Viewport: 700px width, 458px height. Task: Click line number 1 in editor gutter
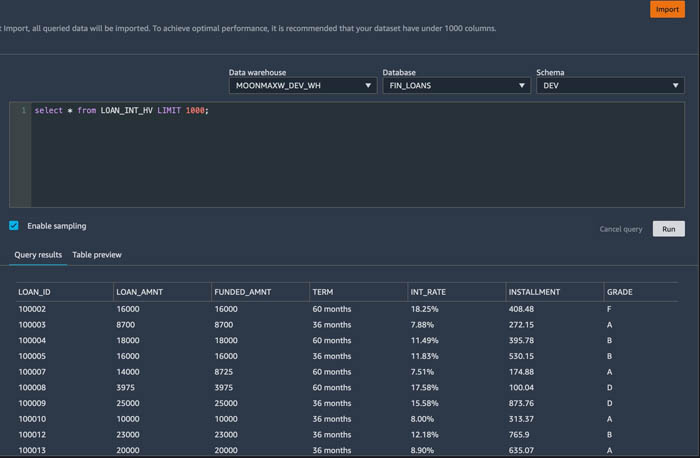[x=23, y=110]
